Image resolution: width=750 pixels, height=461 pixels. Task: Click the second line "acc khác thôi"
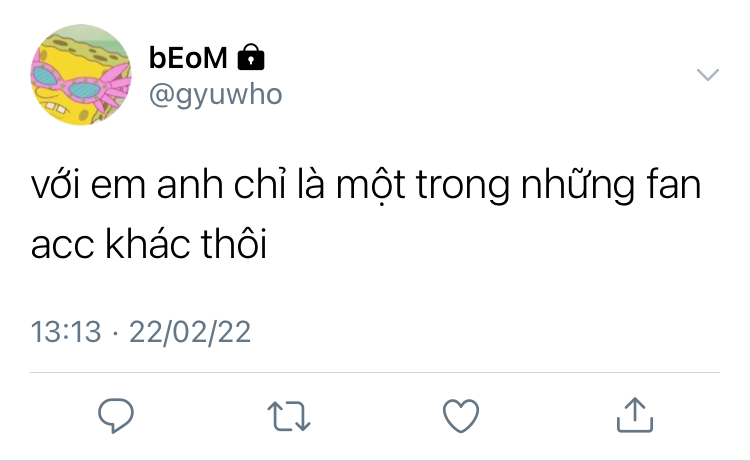point(149,244)
